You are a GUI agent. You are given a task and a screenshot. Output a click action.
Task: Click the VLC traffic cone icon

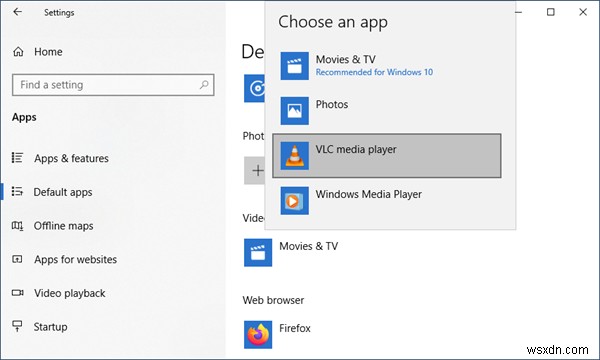[294, 156]
